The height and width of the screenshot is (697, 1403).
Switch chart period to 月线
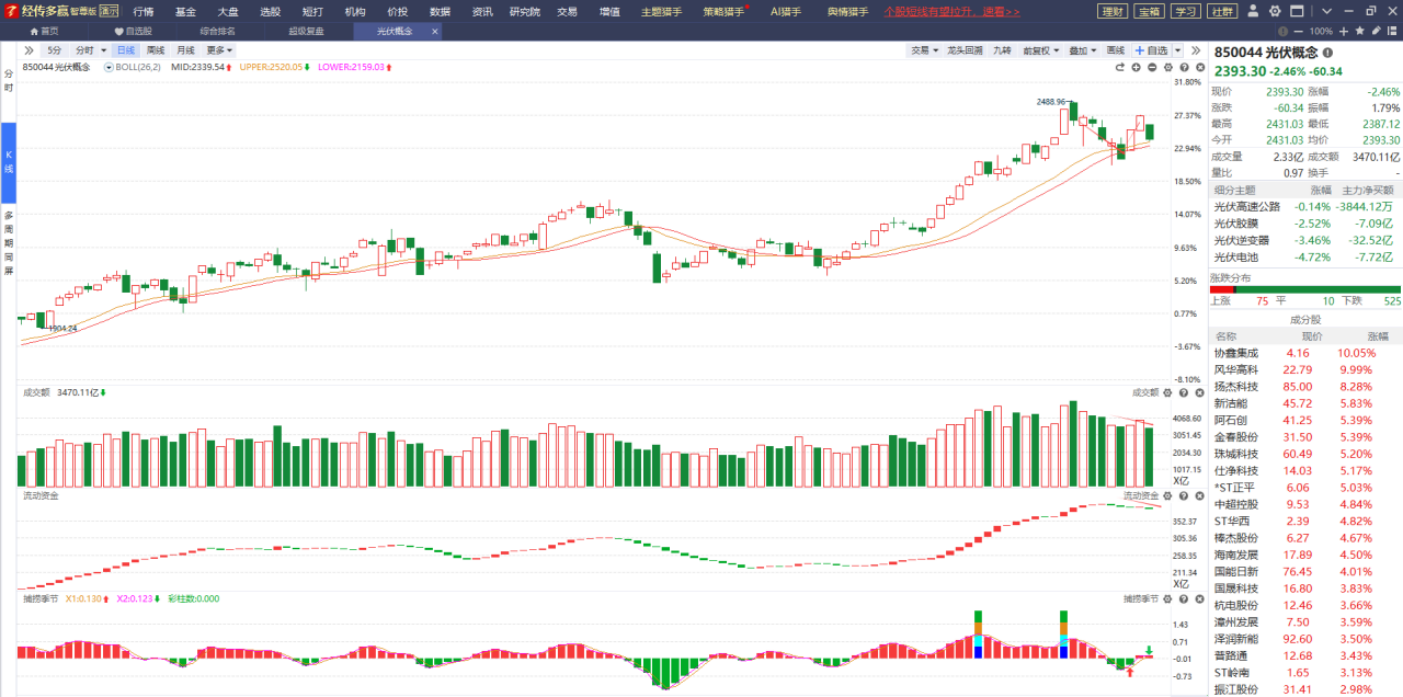click(x=186, y=50)
